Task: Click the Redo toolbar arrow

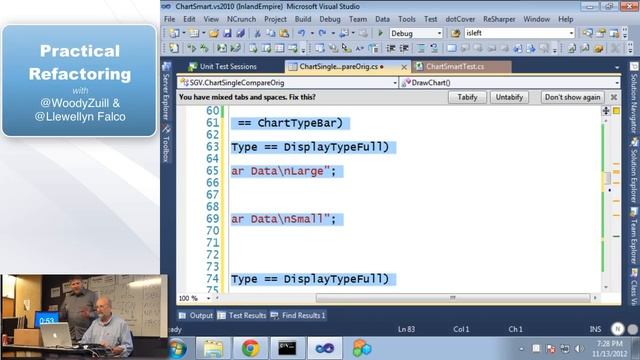Action: [x=322, y=33]
